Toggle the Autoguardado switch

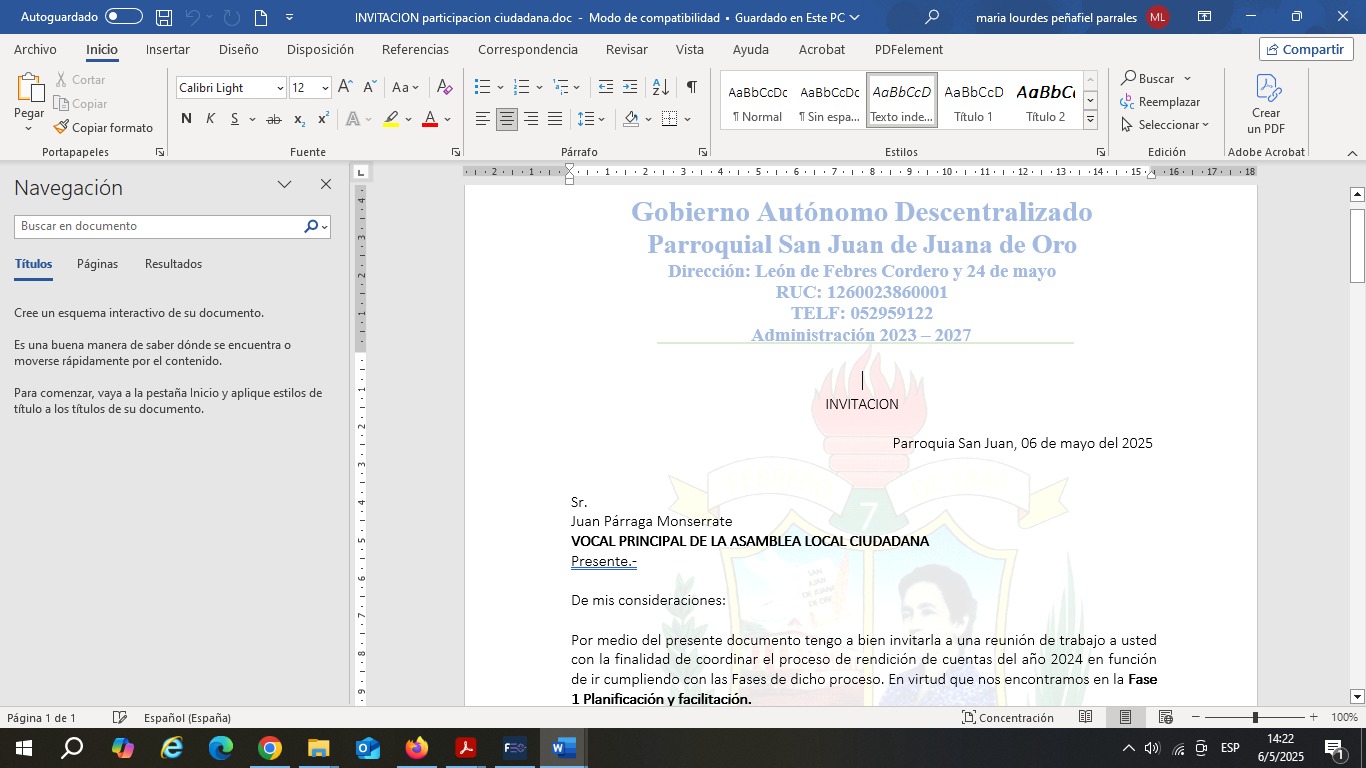(x=123, y=17)
